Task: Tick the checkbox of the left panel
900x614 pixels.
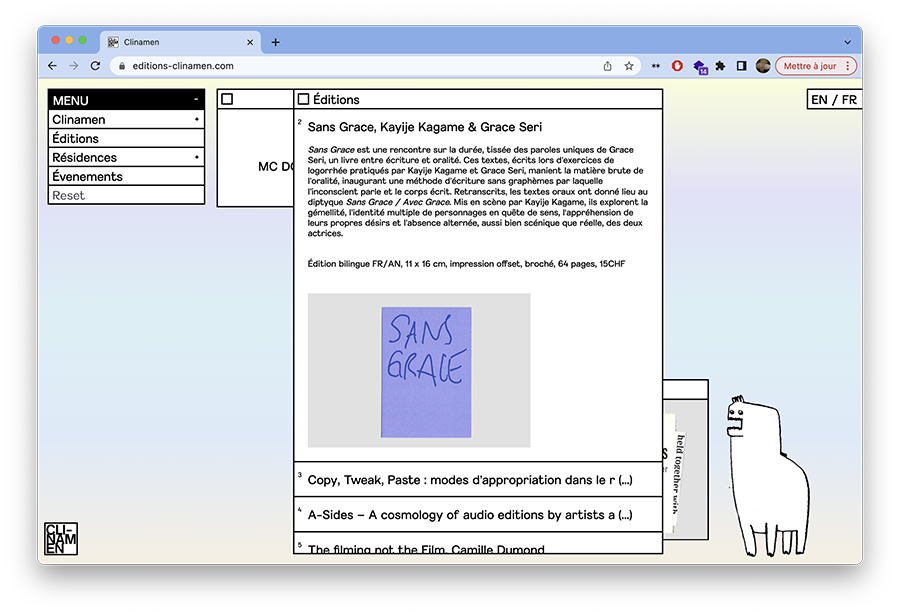Action: pyautogui.click(x=227, y=99)
